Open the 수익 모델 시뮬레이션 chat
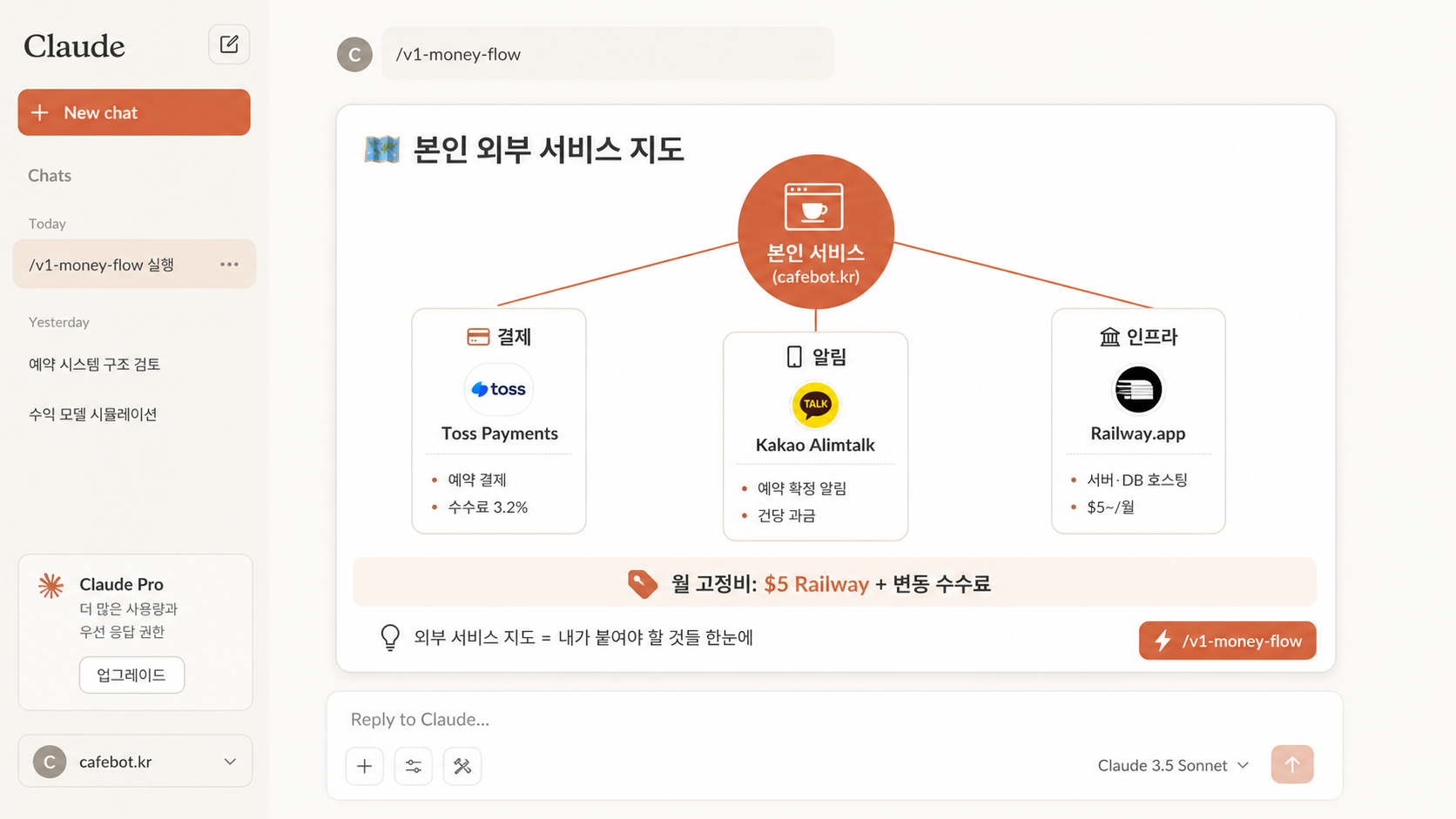1456x819 pixels. coord(92,414)
